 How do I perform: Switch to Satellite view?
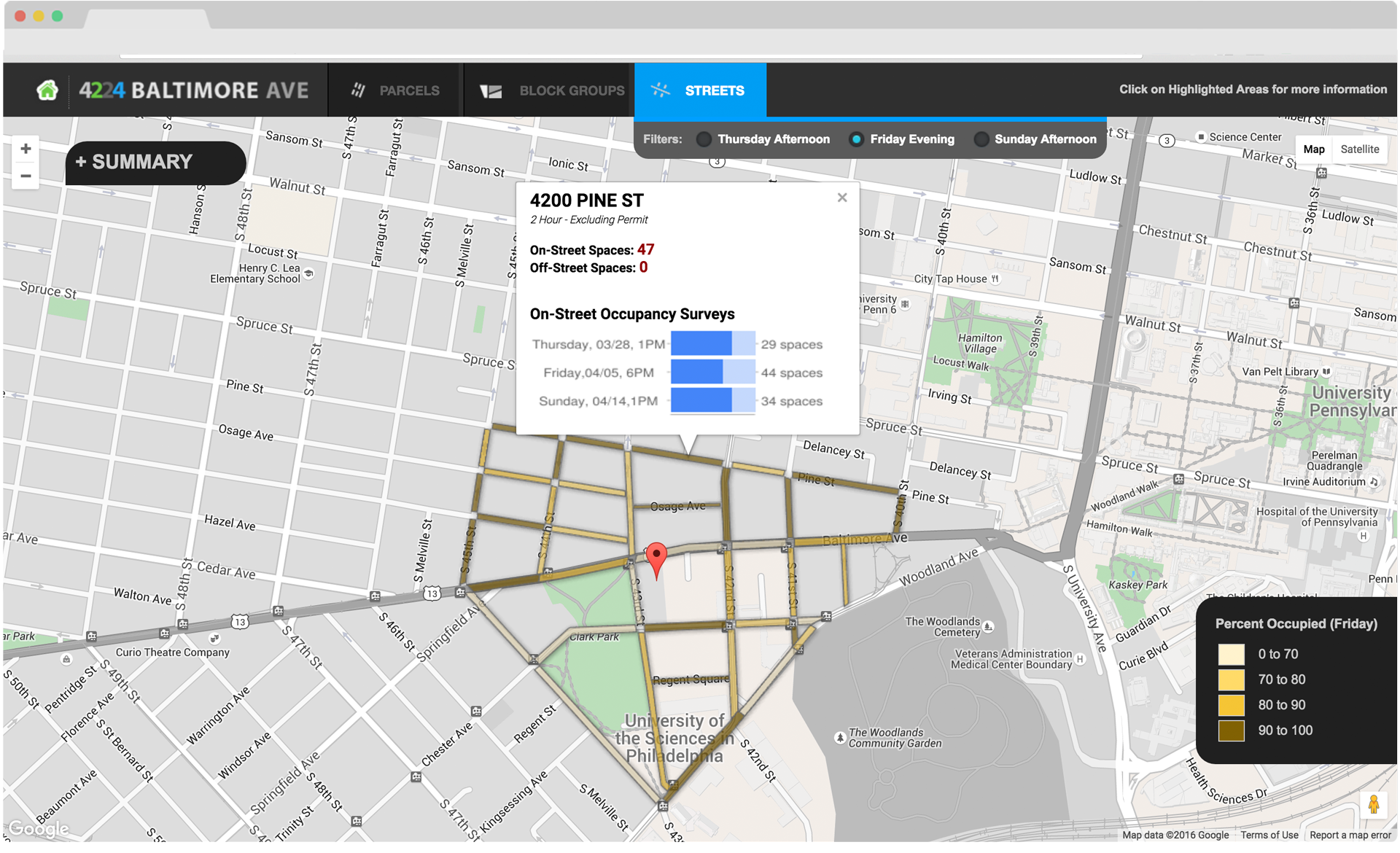(1360, 149)
